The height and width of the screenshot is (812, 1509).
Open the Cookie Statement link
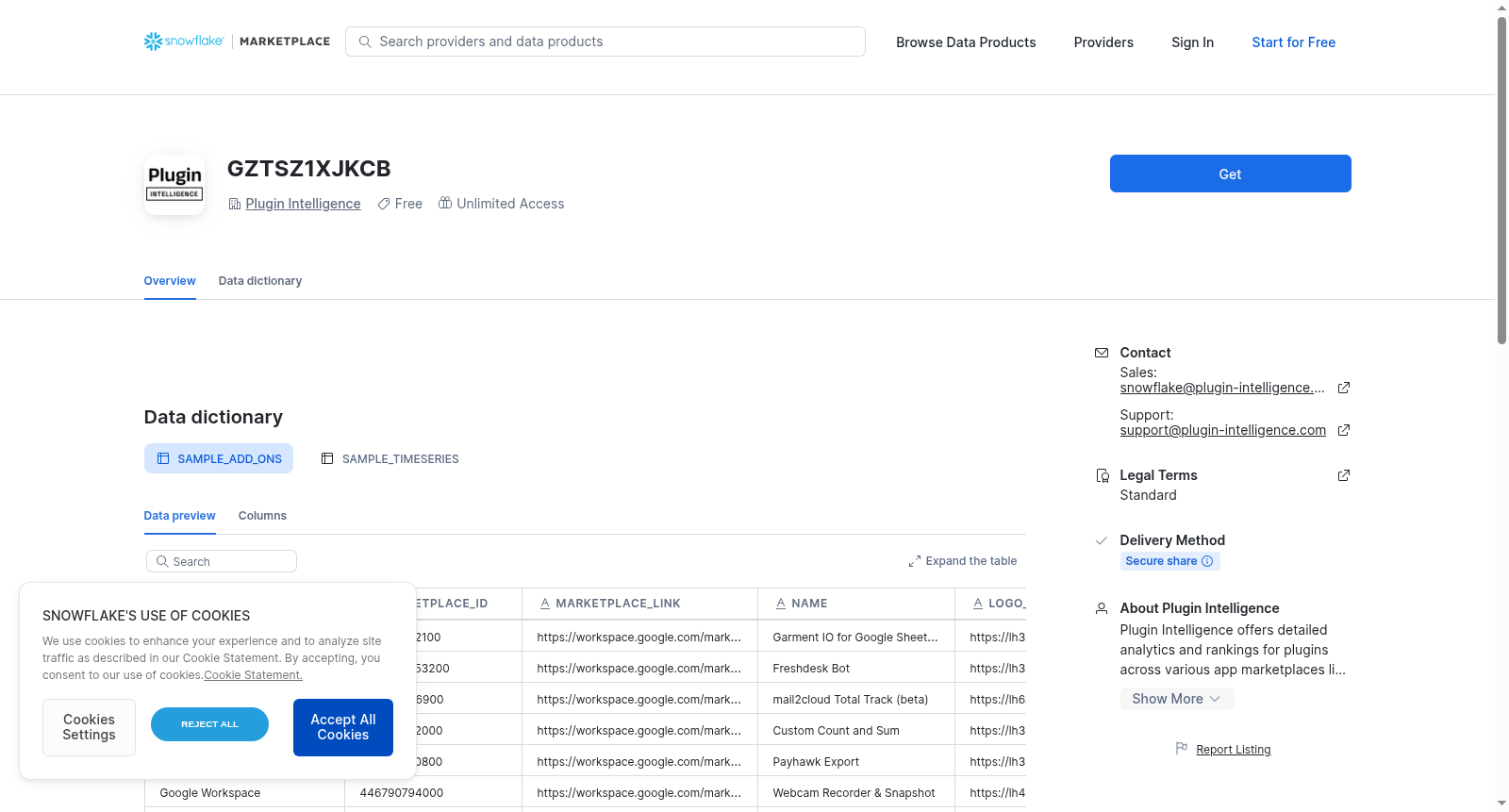[x=253, y=675]
